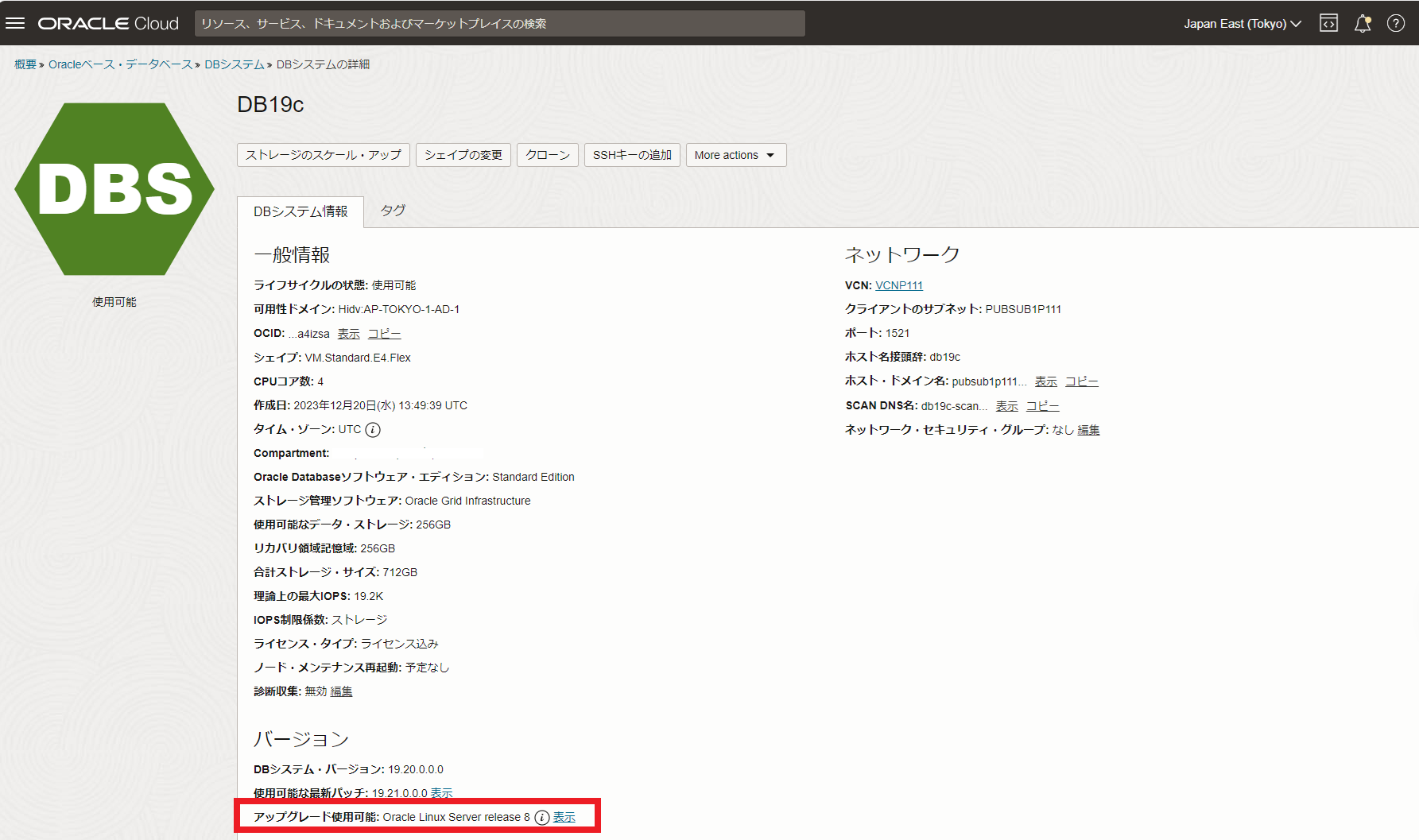Select theoretical max IOPS 19.2K
Viewport: 1419px width, 840px height.
369,596
